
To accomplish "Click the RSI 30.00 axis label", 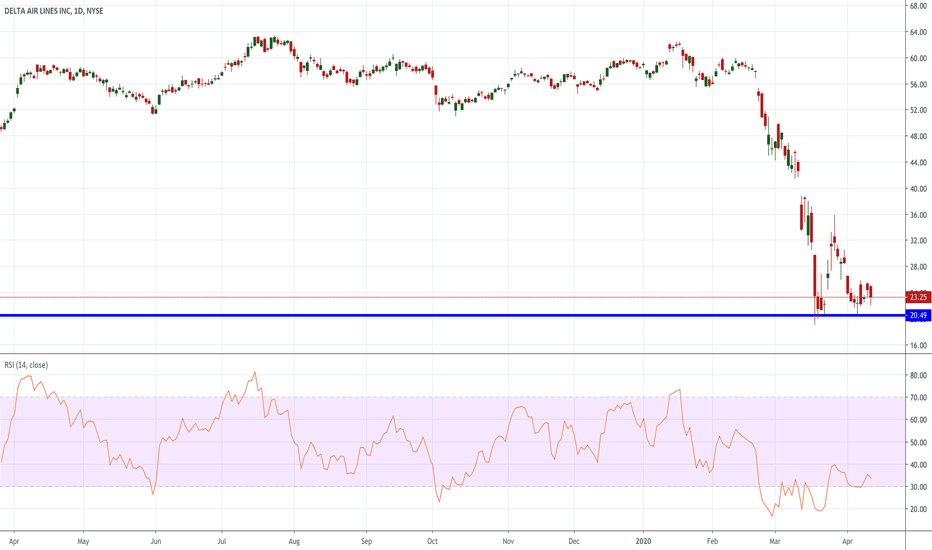I will 918,487.
